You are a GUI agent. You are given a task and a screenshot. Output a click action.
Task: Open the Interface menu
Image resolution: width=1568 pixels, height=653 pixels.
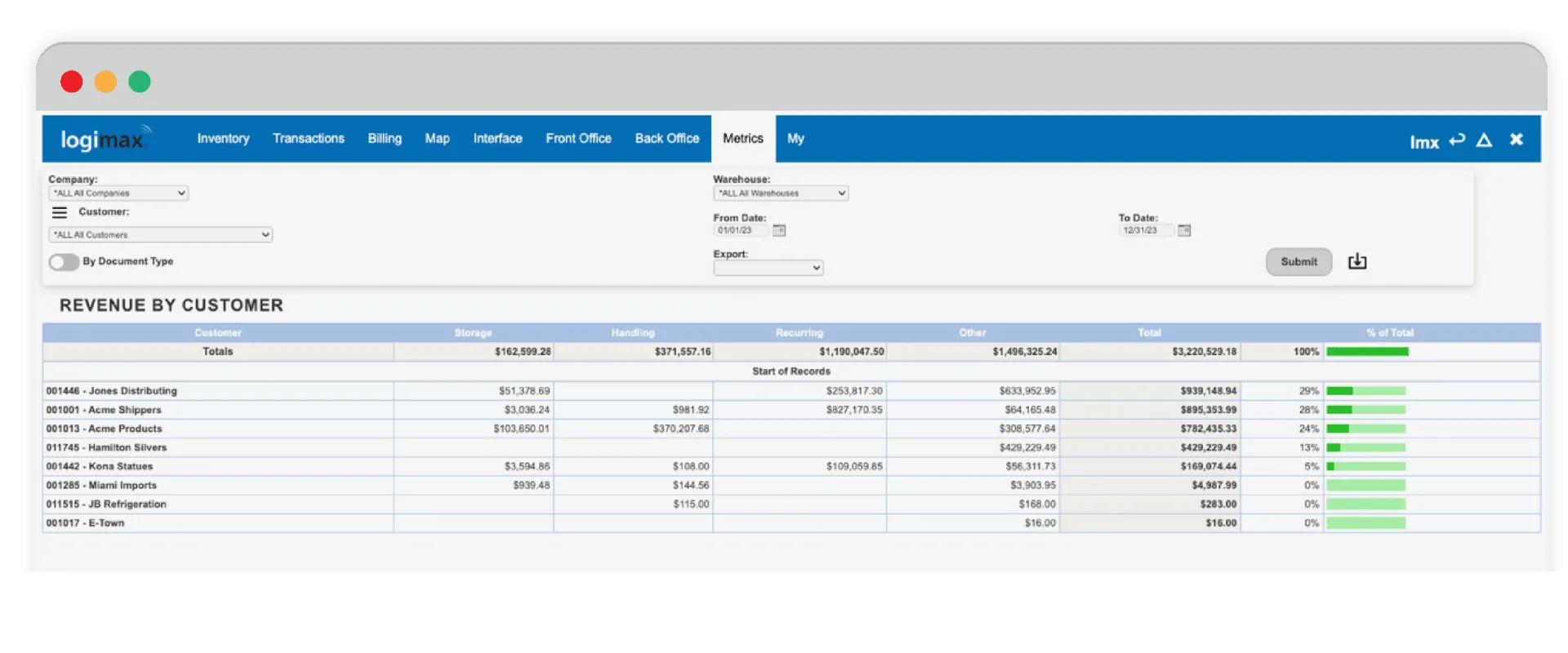(x=497, y=139)
